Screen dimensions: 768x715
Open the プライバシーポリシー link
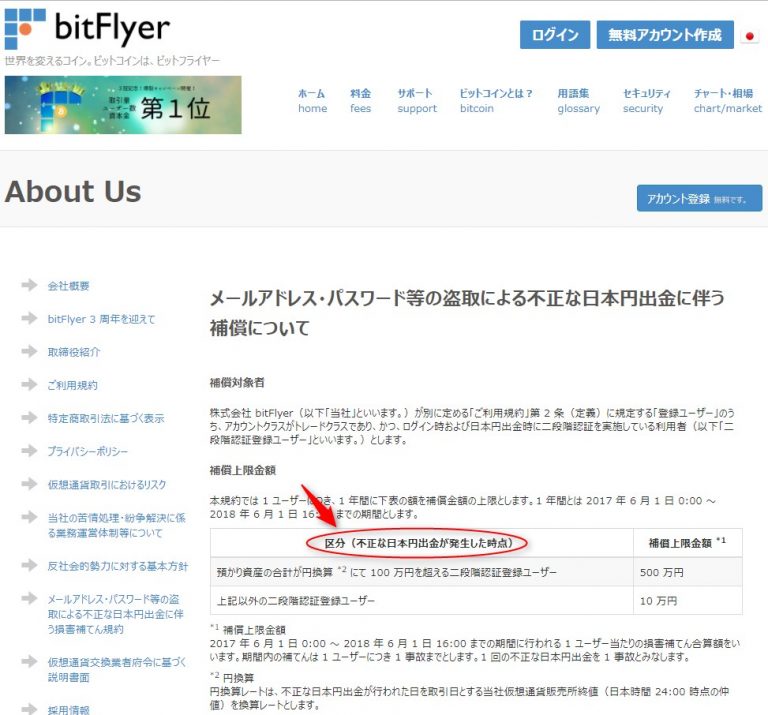[x=88, y=451]
